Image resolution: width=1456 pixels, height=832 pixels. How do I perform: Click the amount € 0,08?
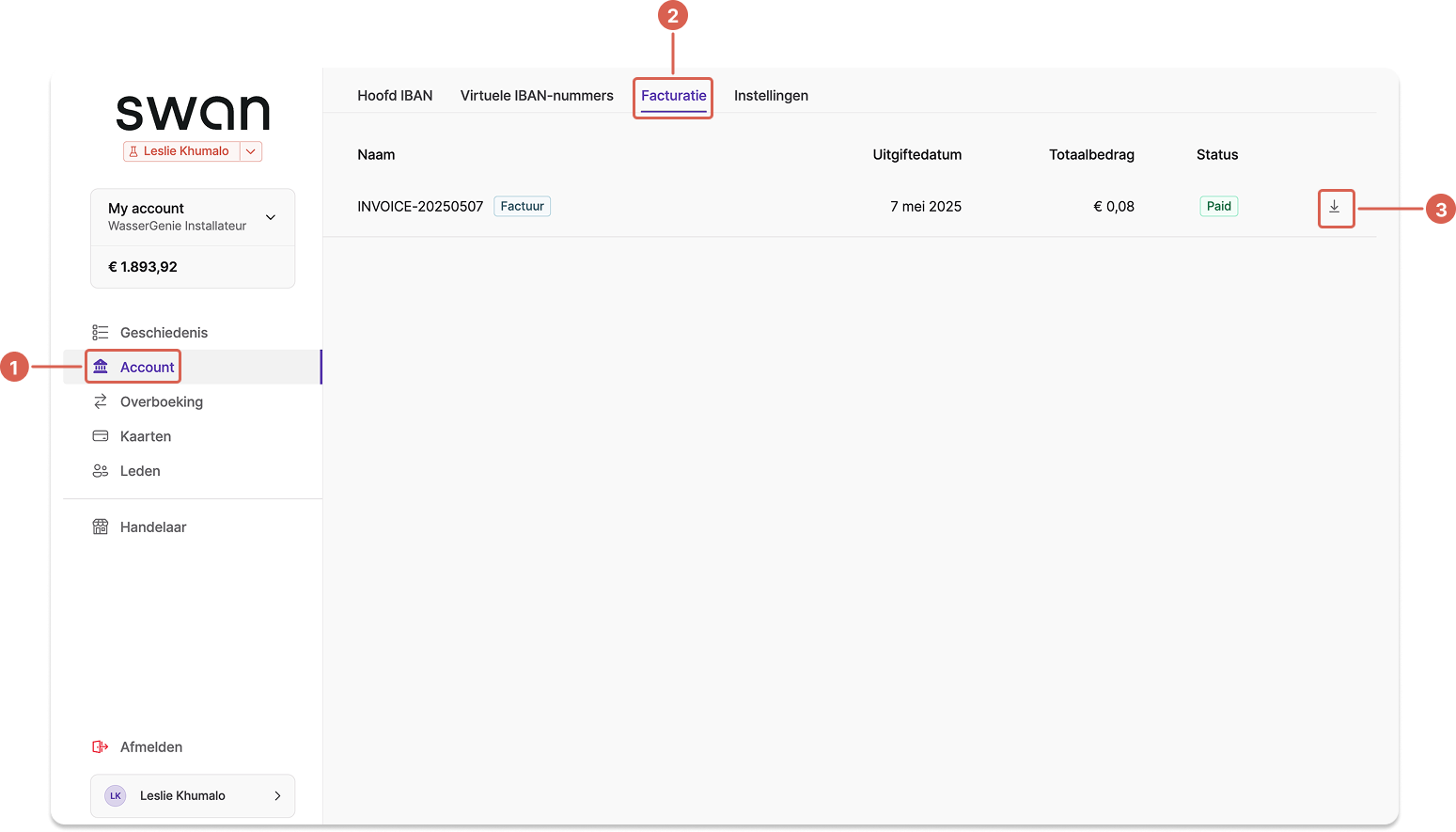click(1114, 207)
